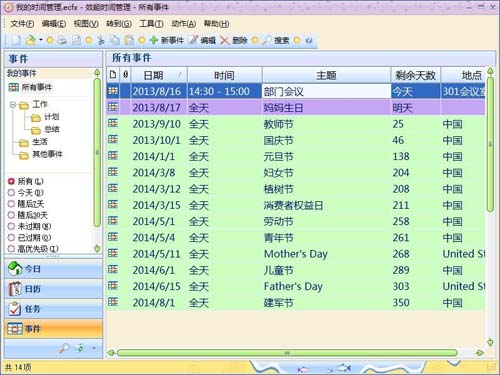The image size is (500, 375).
Task: Click the 消费者权益日 subject cell
Action: 293,205
